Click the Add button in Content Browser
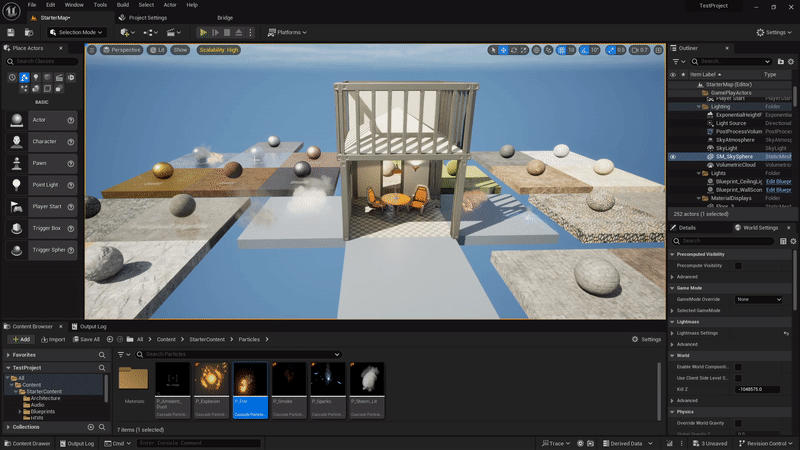The image size is (800, 450). tap(21, 339)
